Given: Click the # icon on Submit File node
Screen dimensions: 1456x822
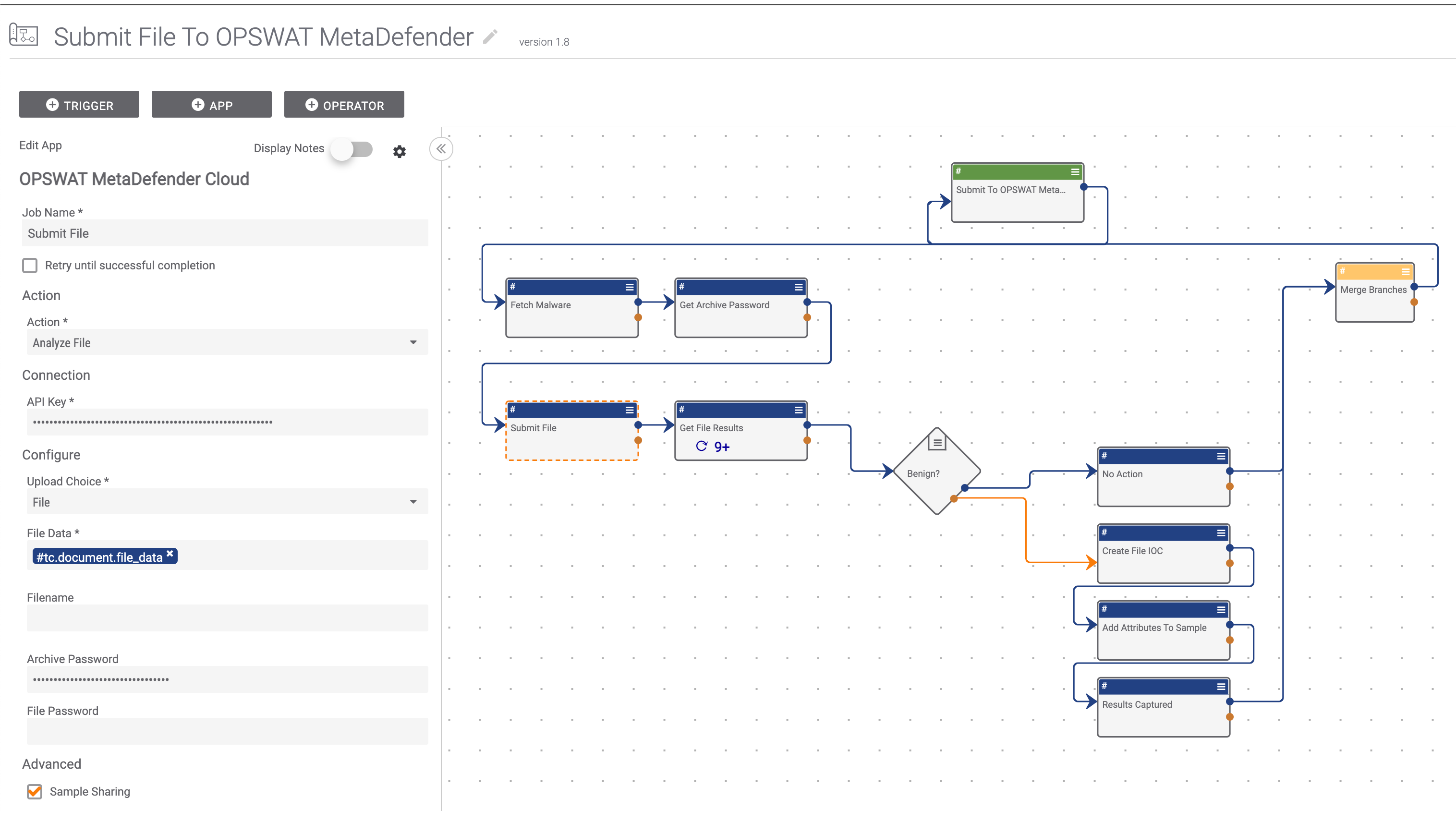Looking at the screenshot, I should [513, 409].
